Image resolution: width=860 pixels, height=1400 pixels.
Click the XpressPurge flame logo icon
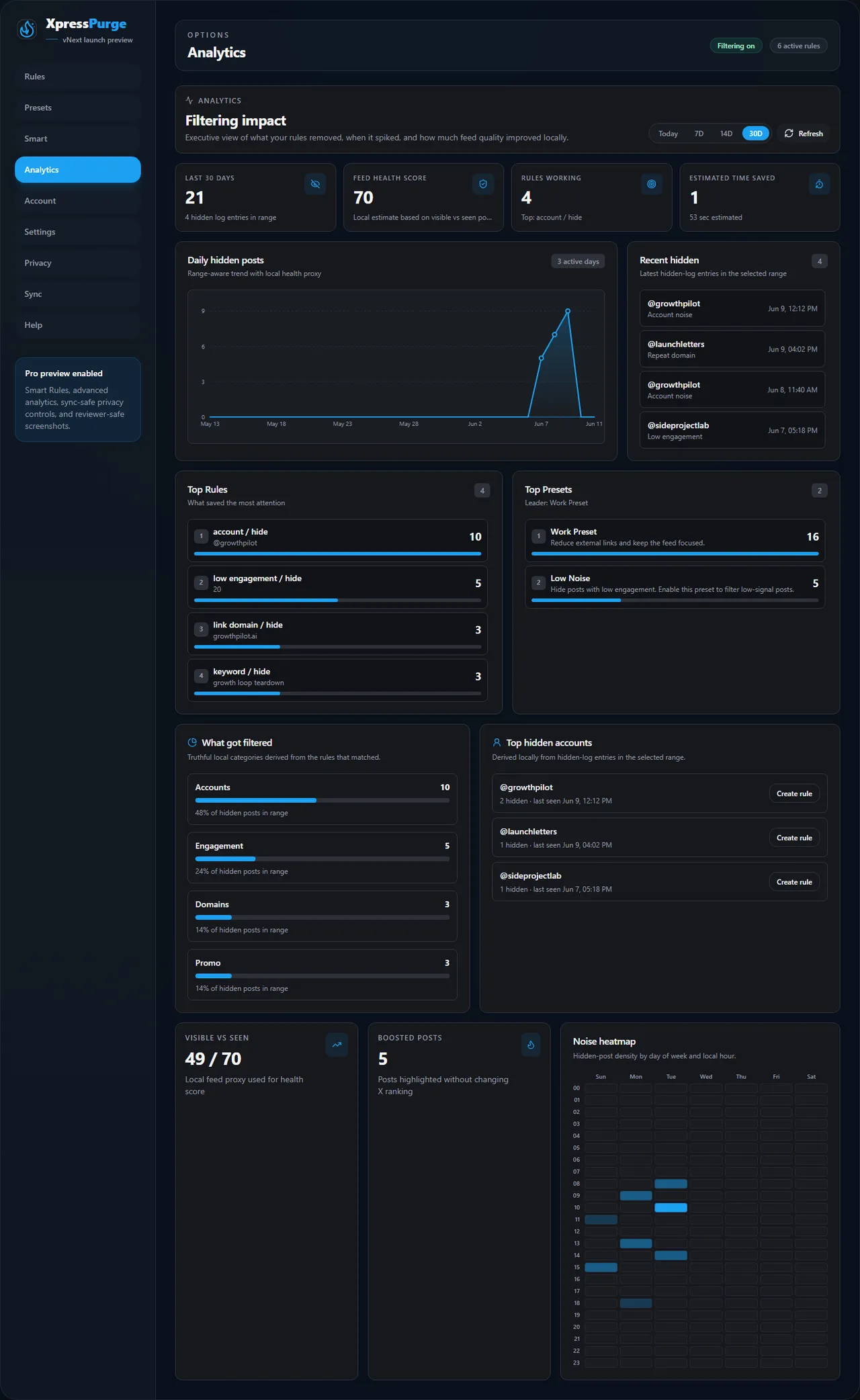click(27, 29)
